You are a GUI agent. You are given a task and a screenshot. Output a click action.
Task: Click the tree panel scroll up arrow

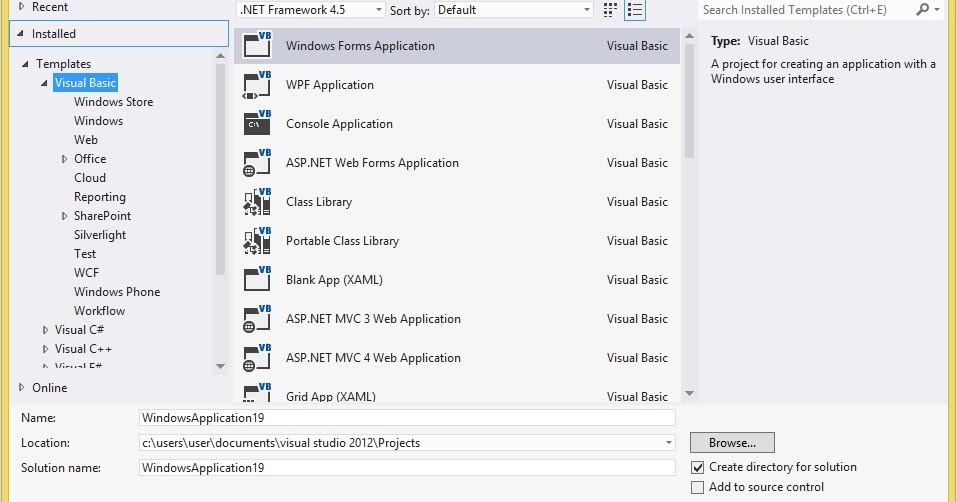(220, 56)
